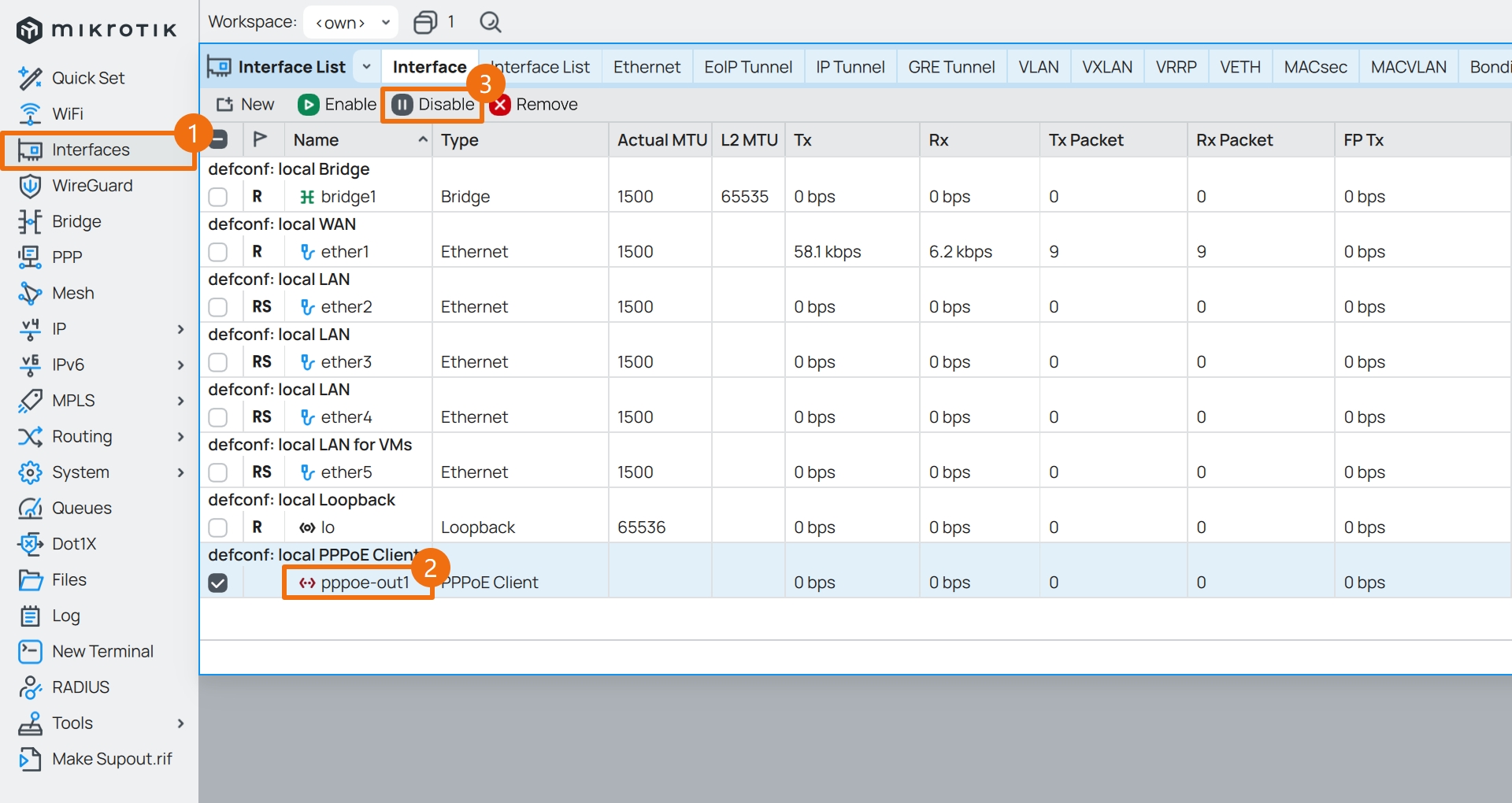This screenshot has height=803, width=1512.
Task: Expand the IP submenu arrow
Action: [x=181, y=329]
